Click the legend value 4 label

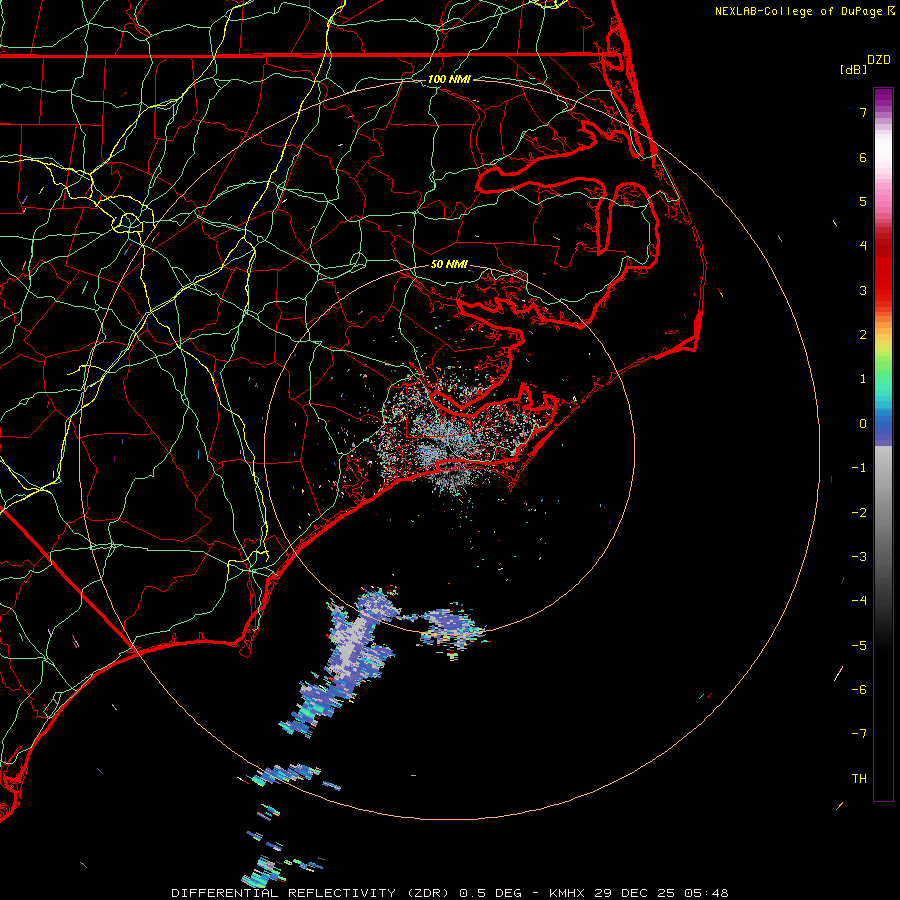pyautogui.click(x=863, y=246)
